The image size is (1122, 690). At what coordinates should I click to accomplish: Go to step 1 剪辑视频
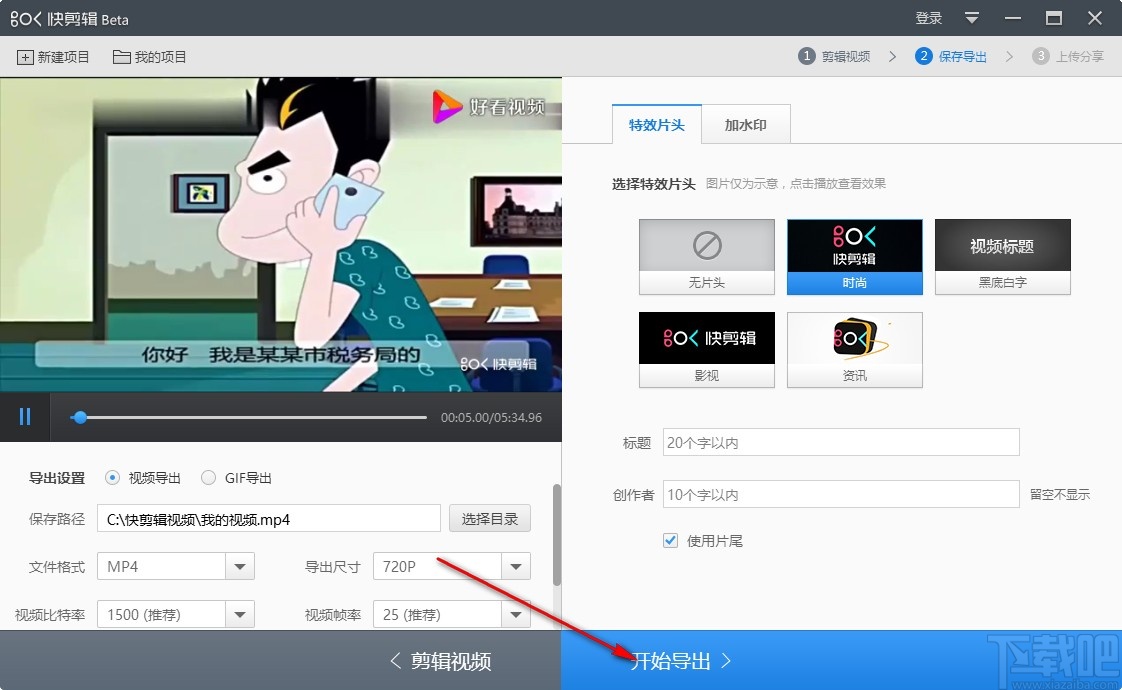(x=834, y=57)
